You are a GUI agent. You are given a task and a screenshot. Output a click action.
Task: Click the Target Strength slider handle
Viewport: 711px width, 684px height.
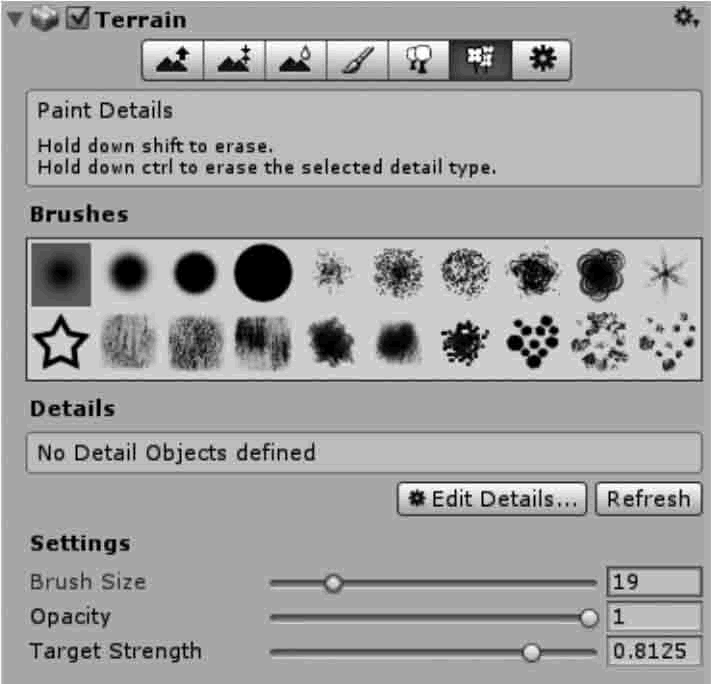coord(531,652)
